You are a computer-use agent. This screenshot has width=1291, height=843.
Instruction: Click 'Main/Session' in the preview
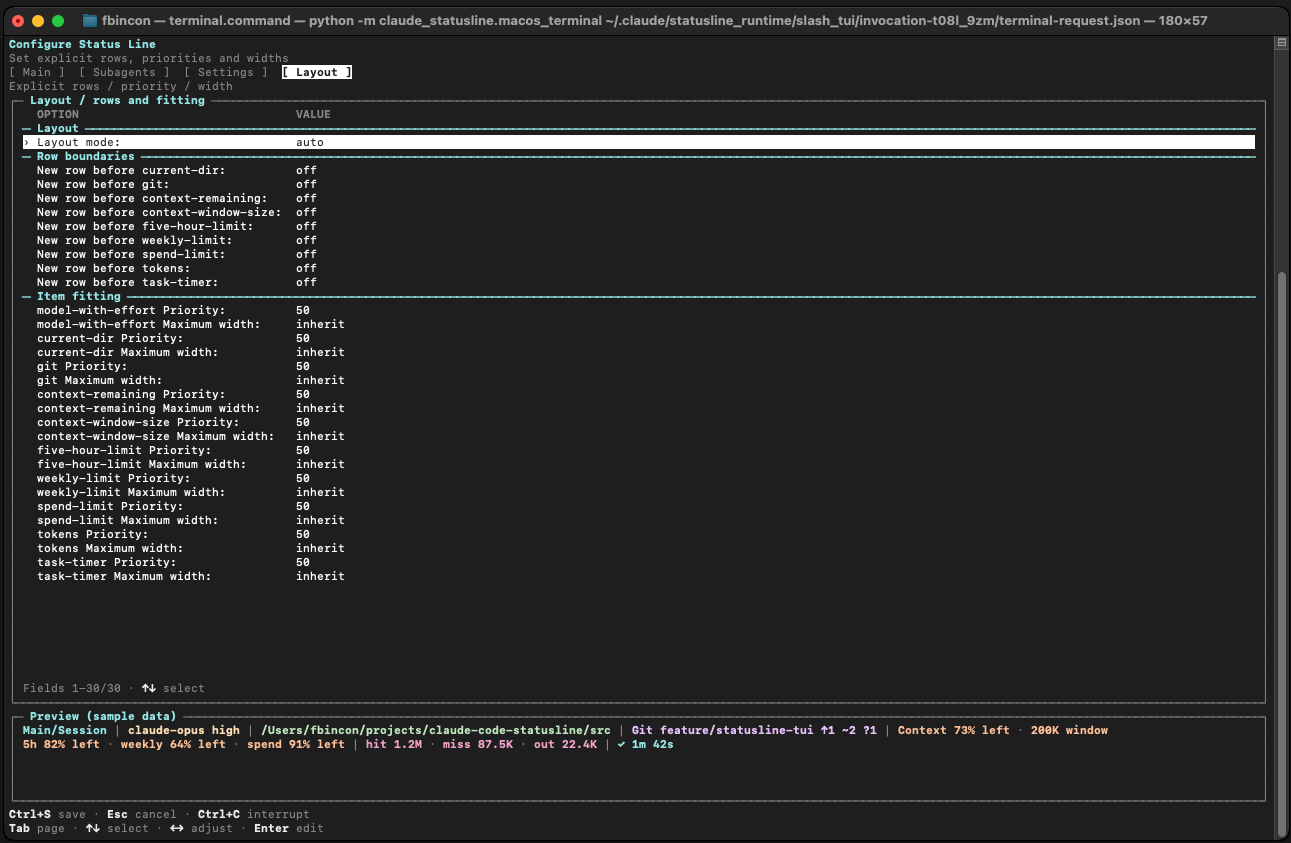(x=65, y=730)
